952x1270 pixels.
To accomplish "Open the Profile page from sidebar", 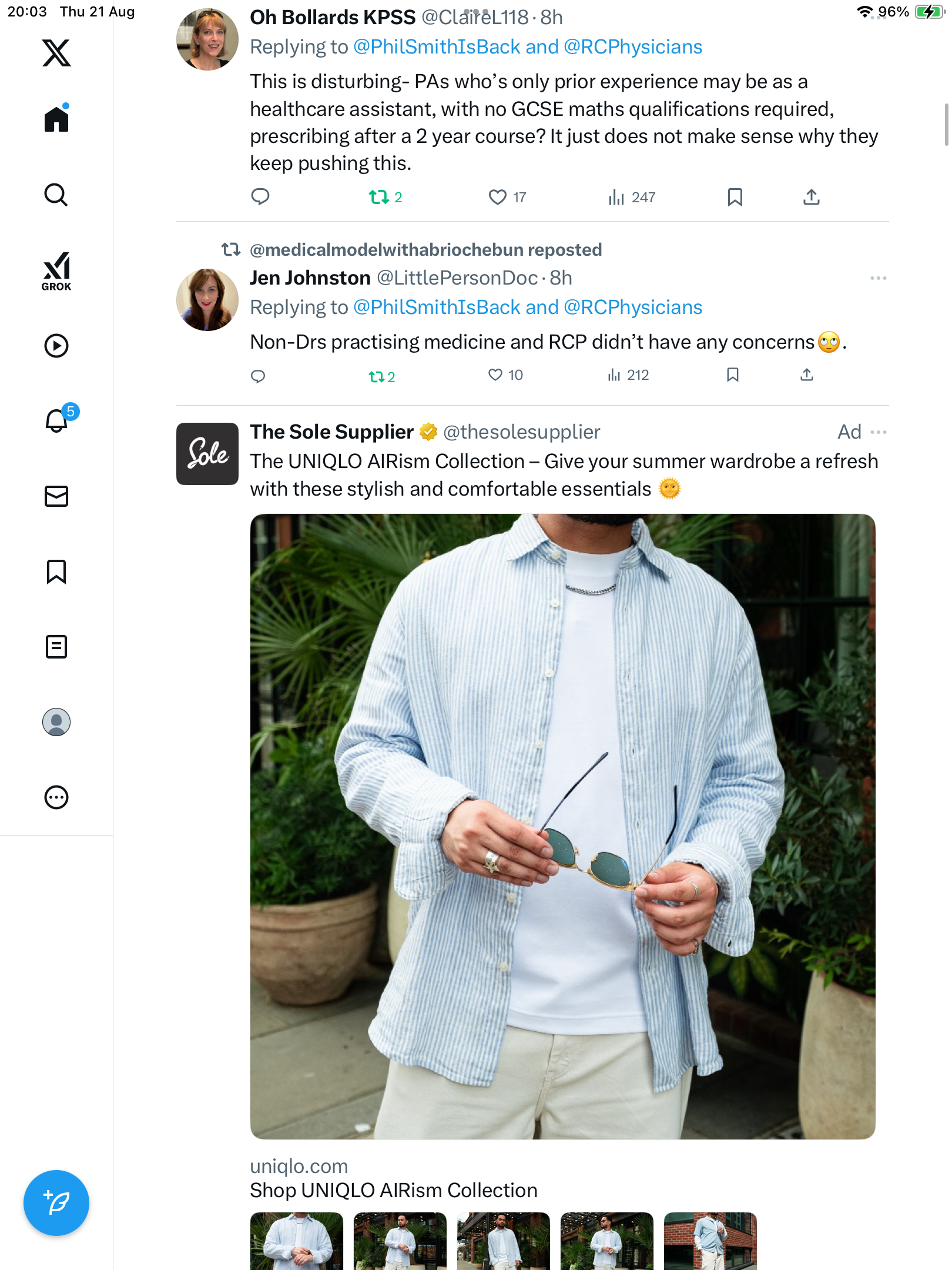I will (56, 722).
